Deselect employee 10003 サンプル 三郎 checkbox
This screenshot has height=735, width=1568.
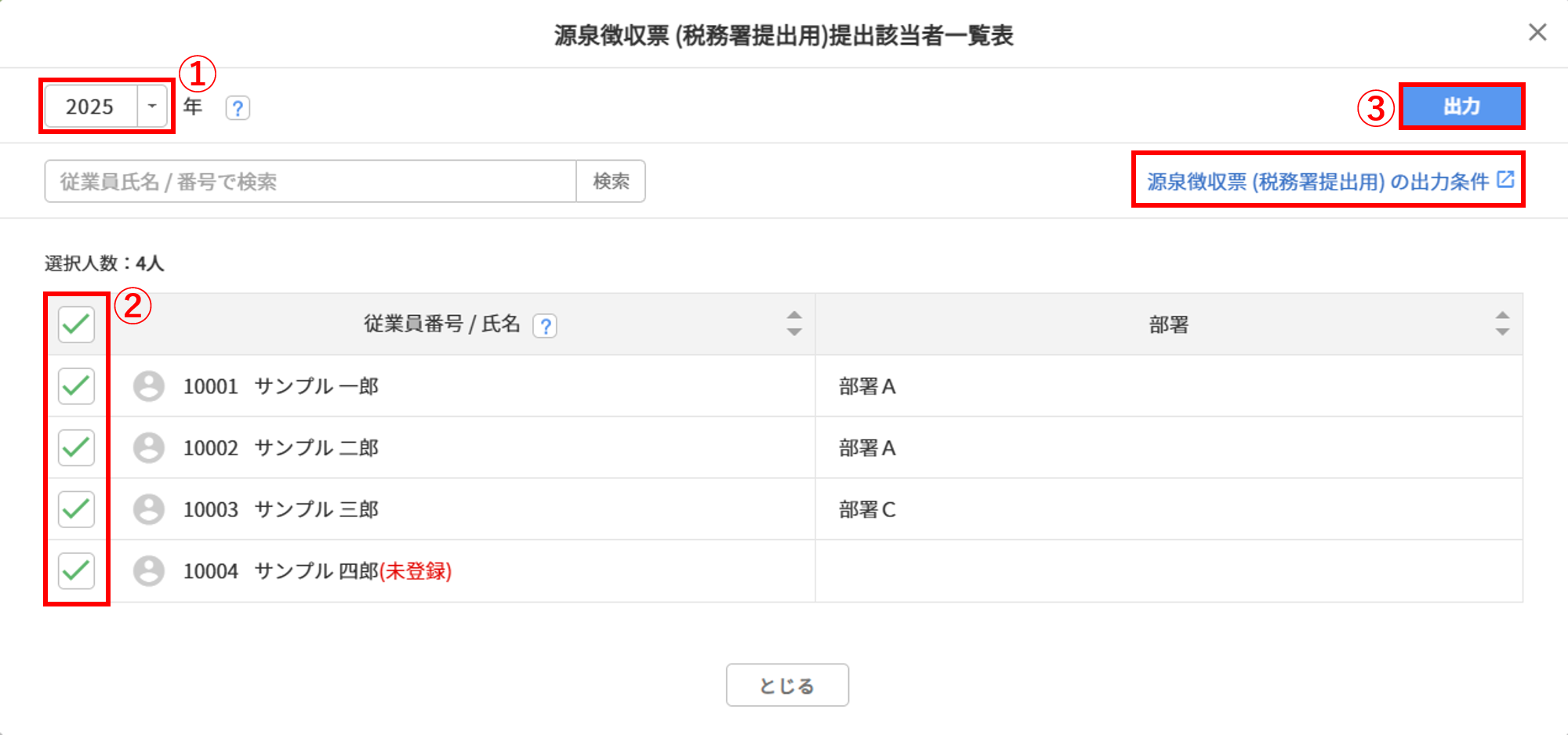(x=76, y=509)
